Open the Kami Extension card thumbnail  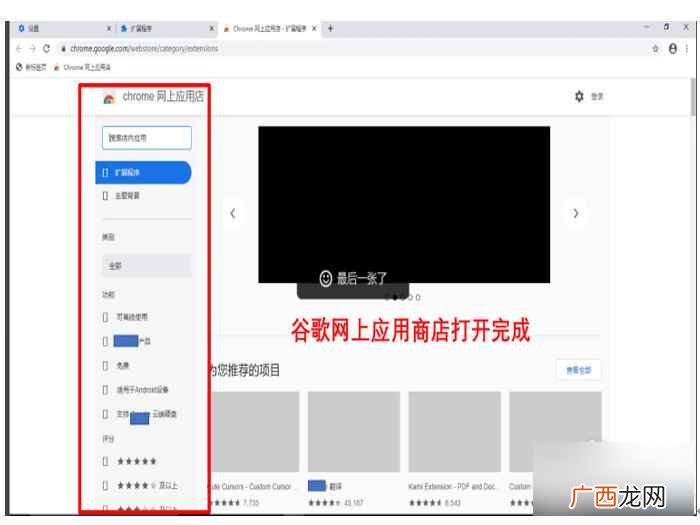(454, 432)
